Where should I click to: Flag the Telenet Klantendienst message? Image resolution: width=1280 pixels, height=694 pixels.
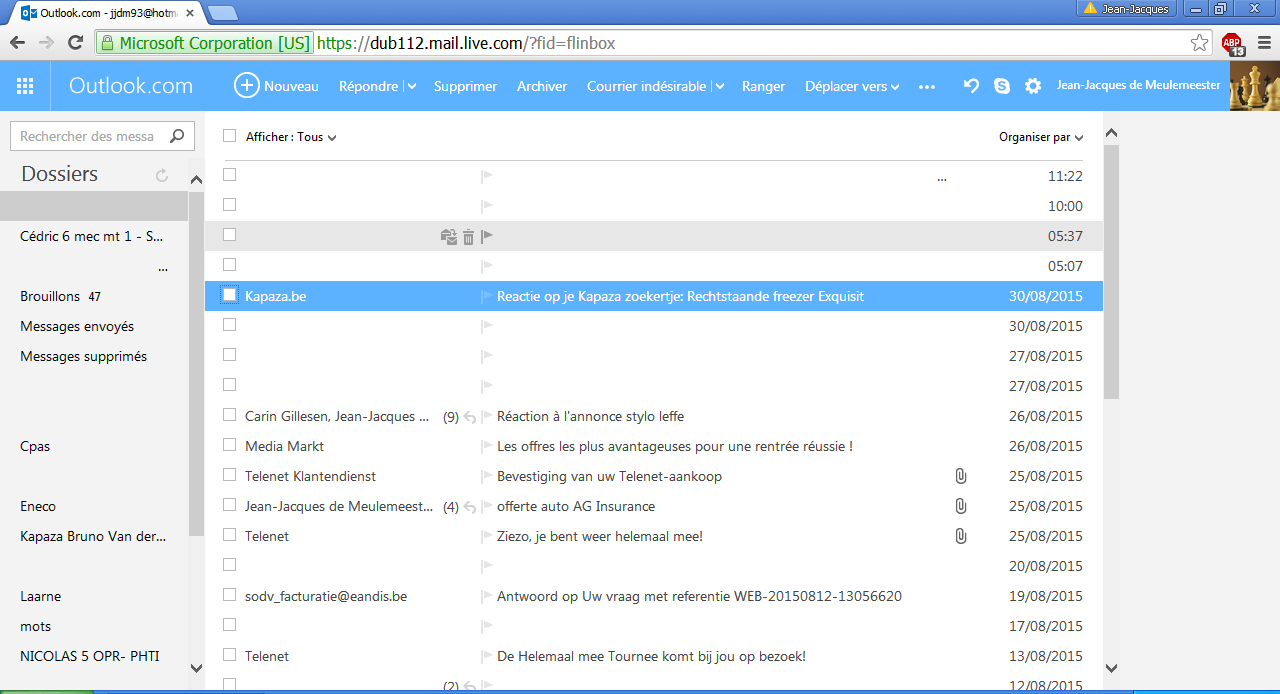click(x=487, y=476)
